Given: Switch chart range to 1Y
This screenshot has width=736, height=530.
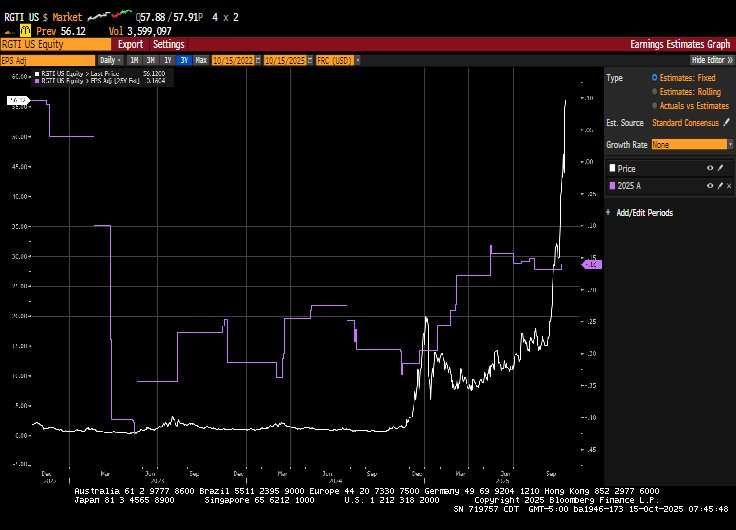Looking at the screenshot, I should (x=168, y=60).
